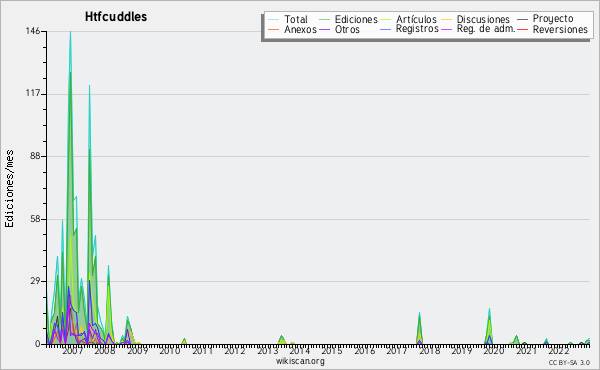Screen dimensions: 600x370
Task: Click the 2021 x-axis label
Action: point(527,350)
